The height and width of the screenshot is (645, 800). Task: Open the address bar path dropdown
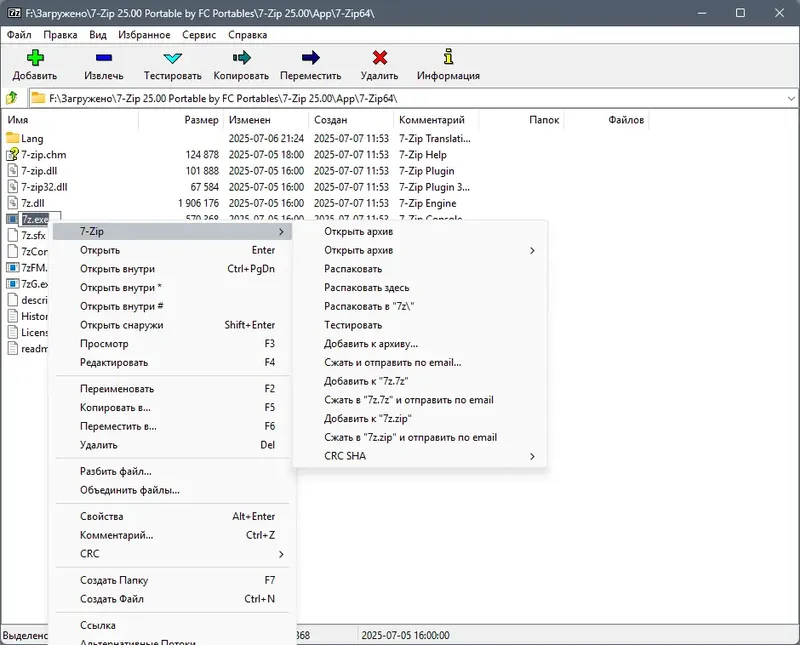[791, 97]
